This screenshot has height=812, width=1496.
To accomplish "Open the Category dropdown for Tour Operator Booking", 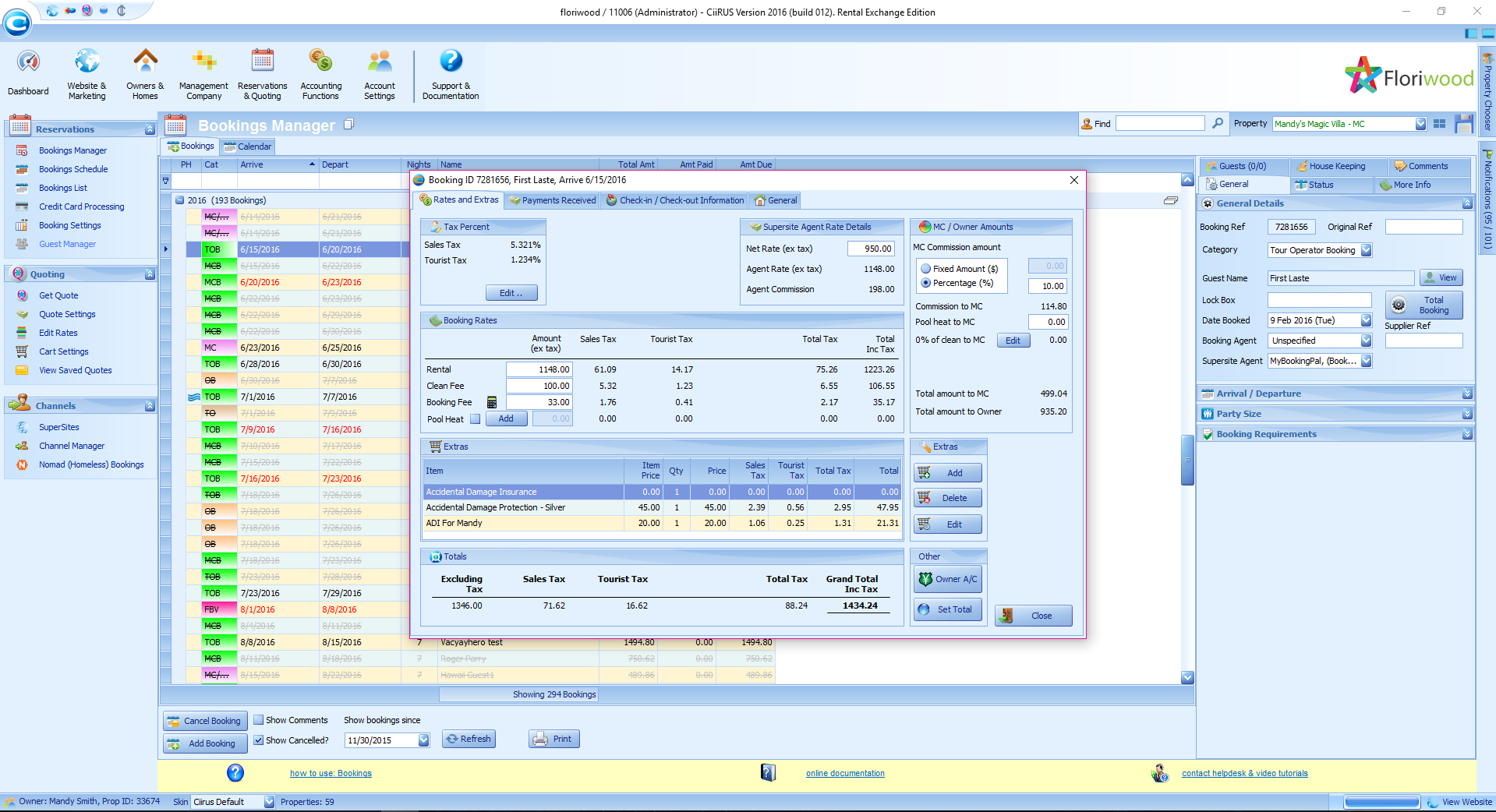I will [x=1366, y=250].
